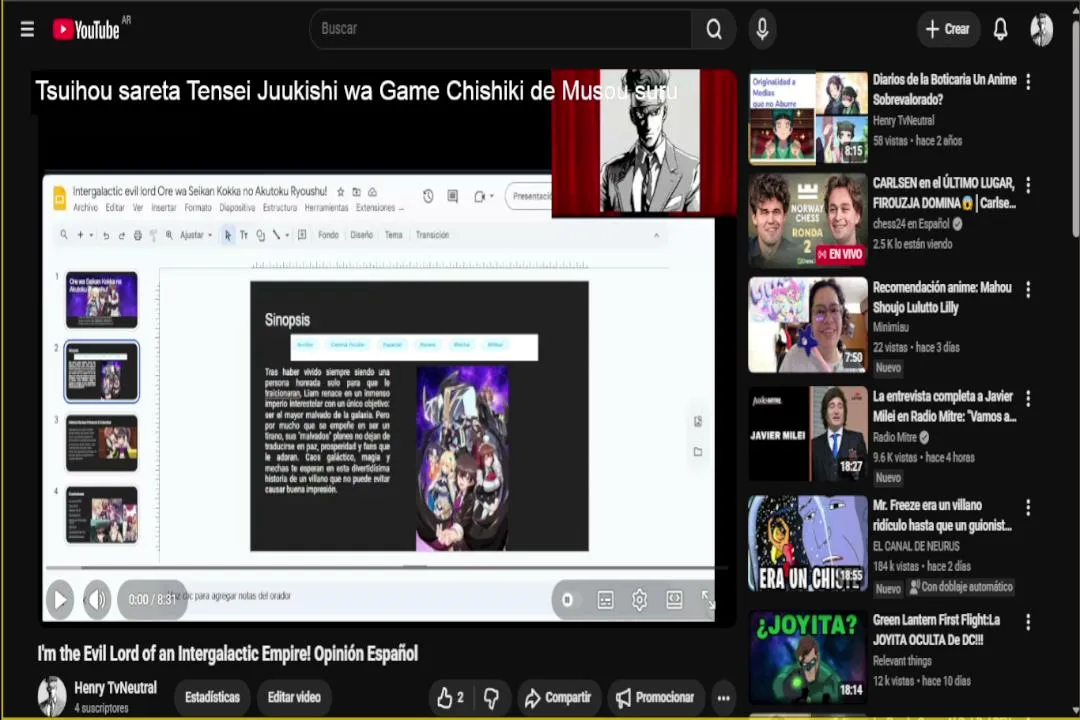Click 2.5 K lo están viendo text
Image resolution: width=1080 pixels, height=720 pixels.
coord(913,244)
